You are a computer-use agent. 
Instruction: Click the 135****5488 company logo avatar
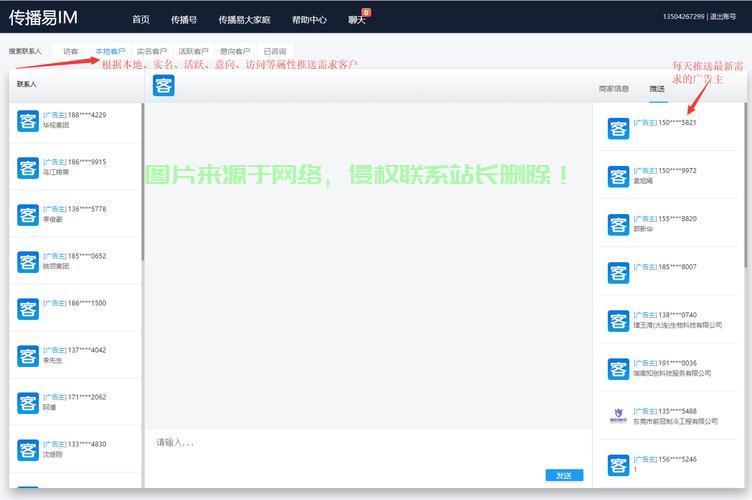coord(618,416)
